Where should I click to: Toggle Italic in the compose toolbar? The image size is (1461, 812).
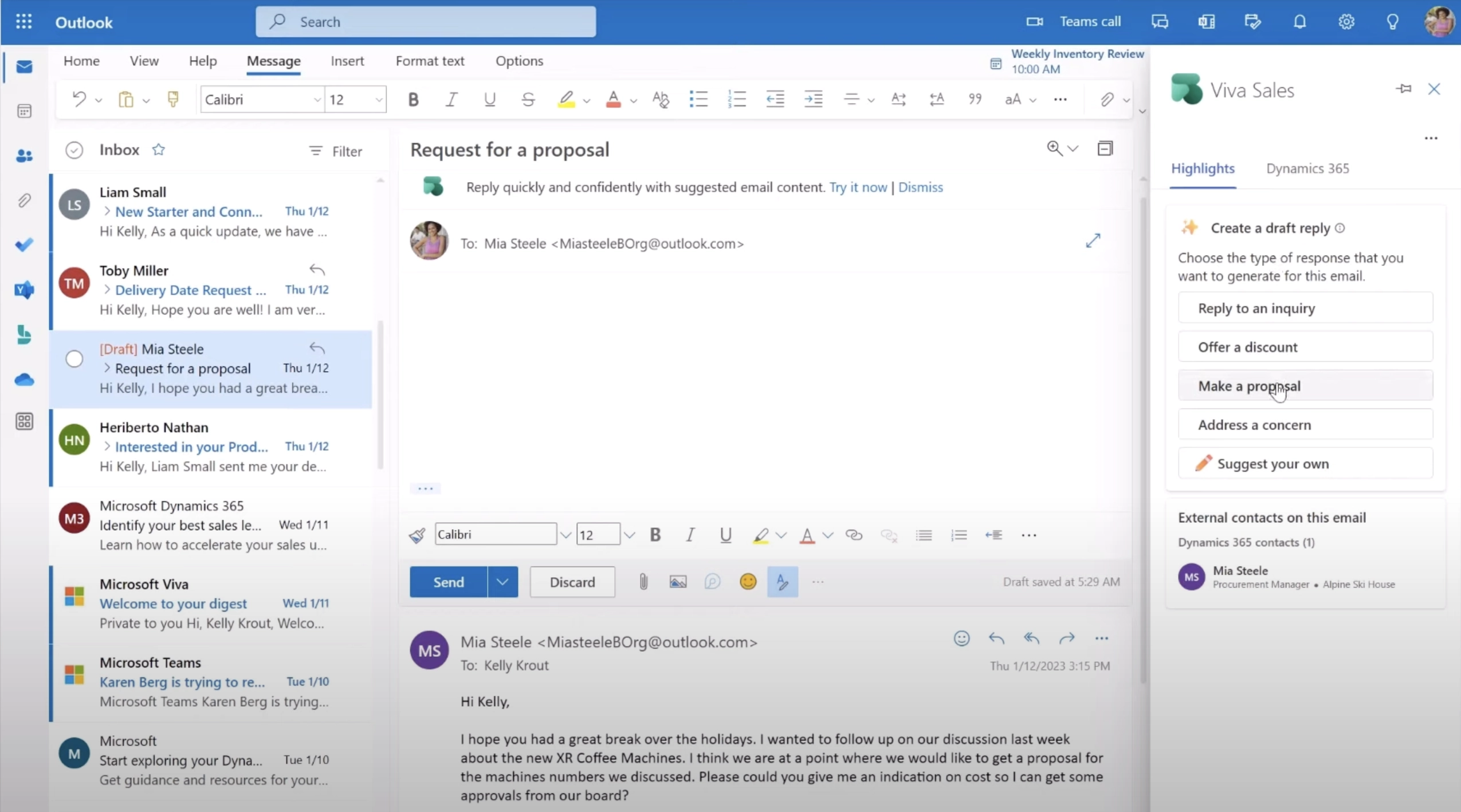coord(690,535)
